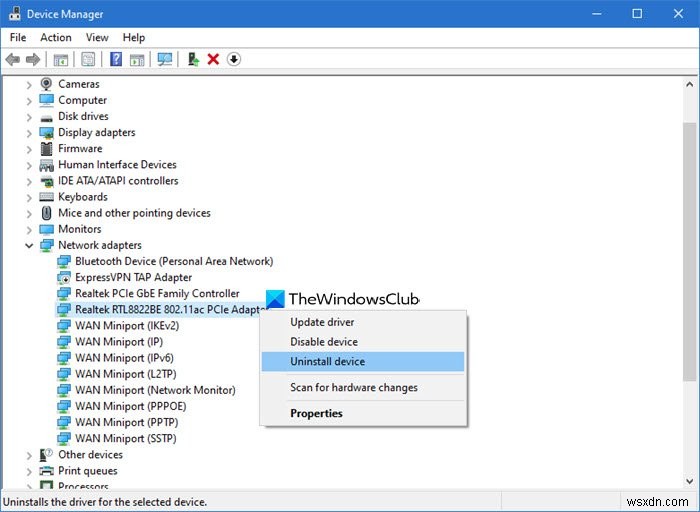Select WAN Miniport (PPTP)
Screen dimensions: 700x512
pyautogui.click(x=127, y=422)
